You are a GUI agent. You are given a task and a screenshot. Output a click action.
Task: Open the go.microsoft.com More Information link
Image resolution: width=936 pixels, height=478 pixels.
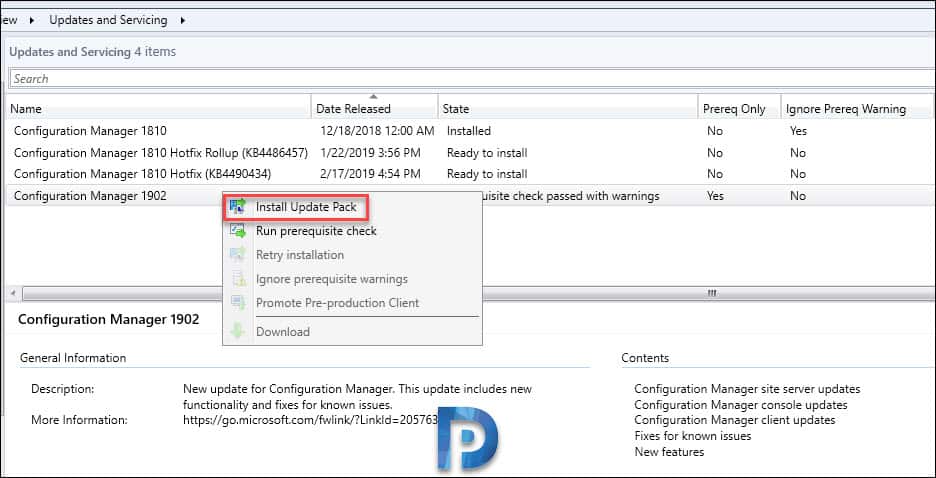[x=311, y=420]
